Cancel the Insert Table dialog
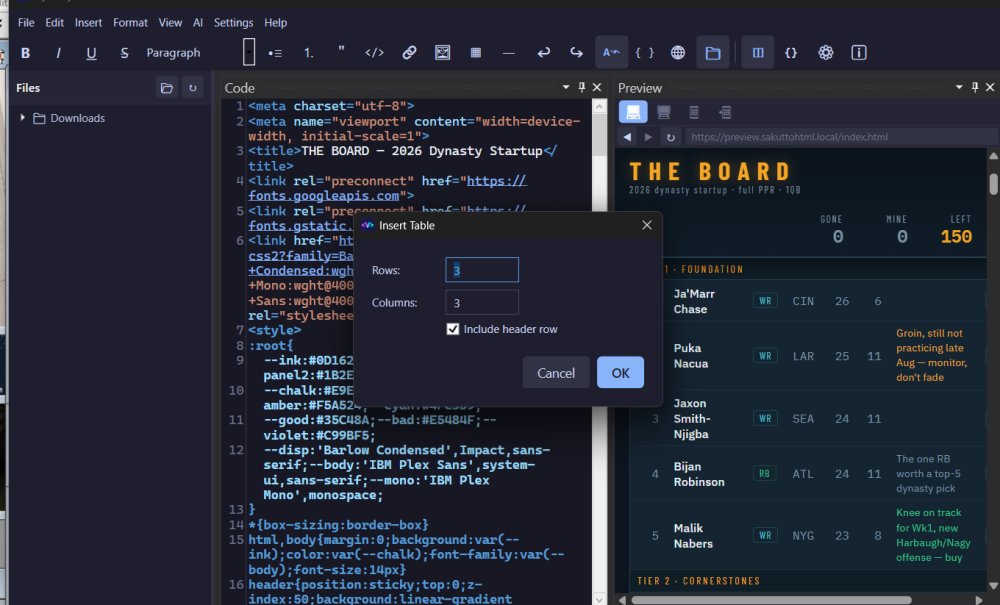Image resolution: width=1000 pixels, height=605 pixels. point(555,372)
